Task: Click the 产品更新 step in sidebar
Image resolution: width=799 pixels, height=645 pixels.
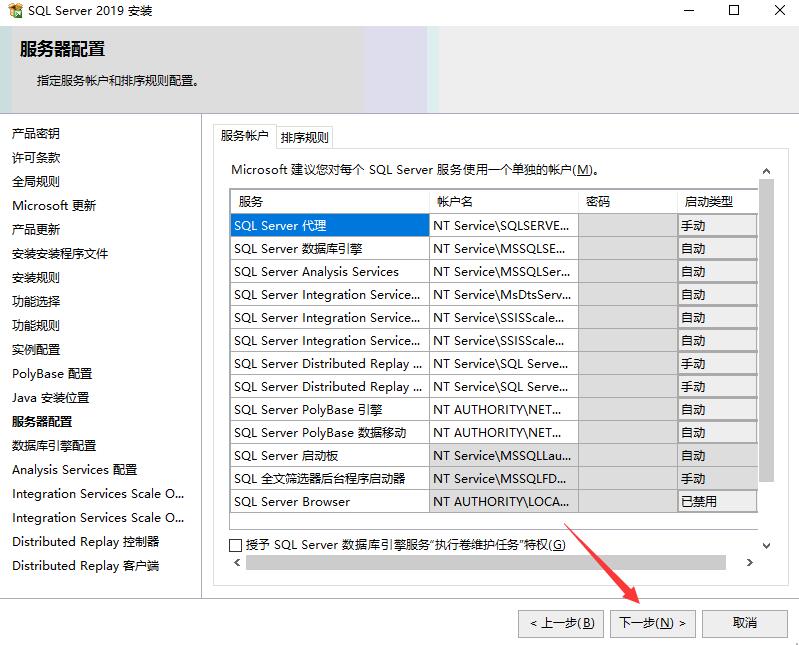Action: (36, 229)
